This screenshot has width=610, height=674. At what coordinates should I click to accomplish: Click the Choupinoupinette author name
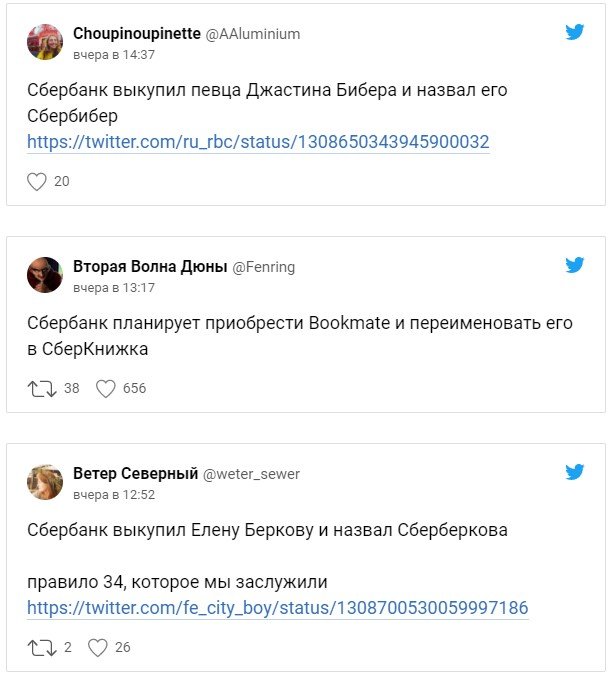136,33
